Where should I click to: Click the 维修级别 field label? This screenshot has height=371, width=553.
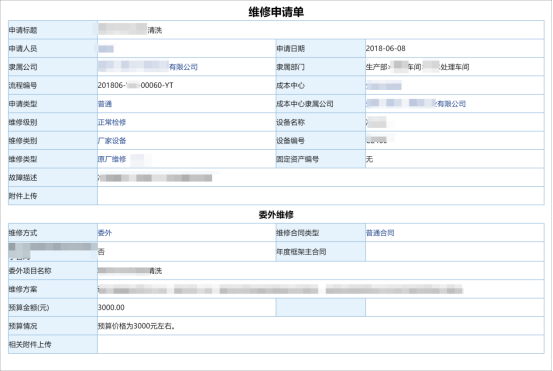[23, 122]
